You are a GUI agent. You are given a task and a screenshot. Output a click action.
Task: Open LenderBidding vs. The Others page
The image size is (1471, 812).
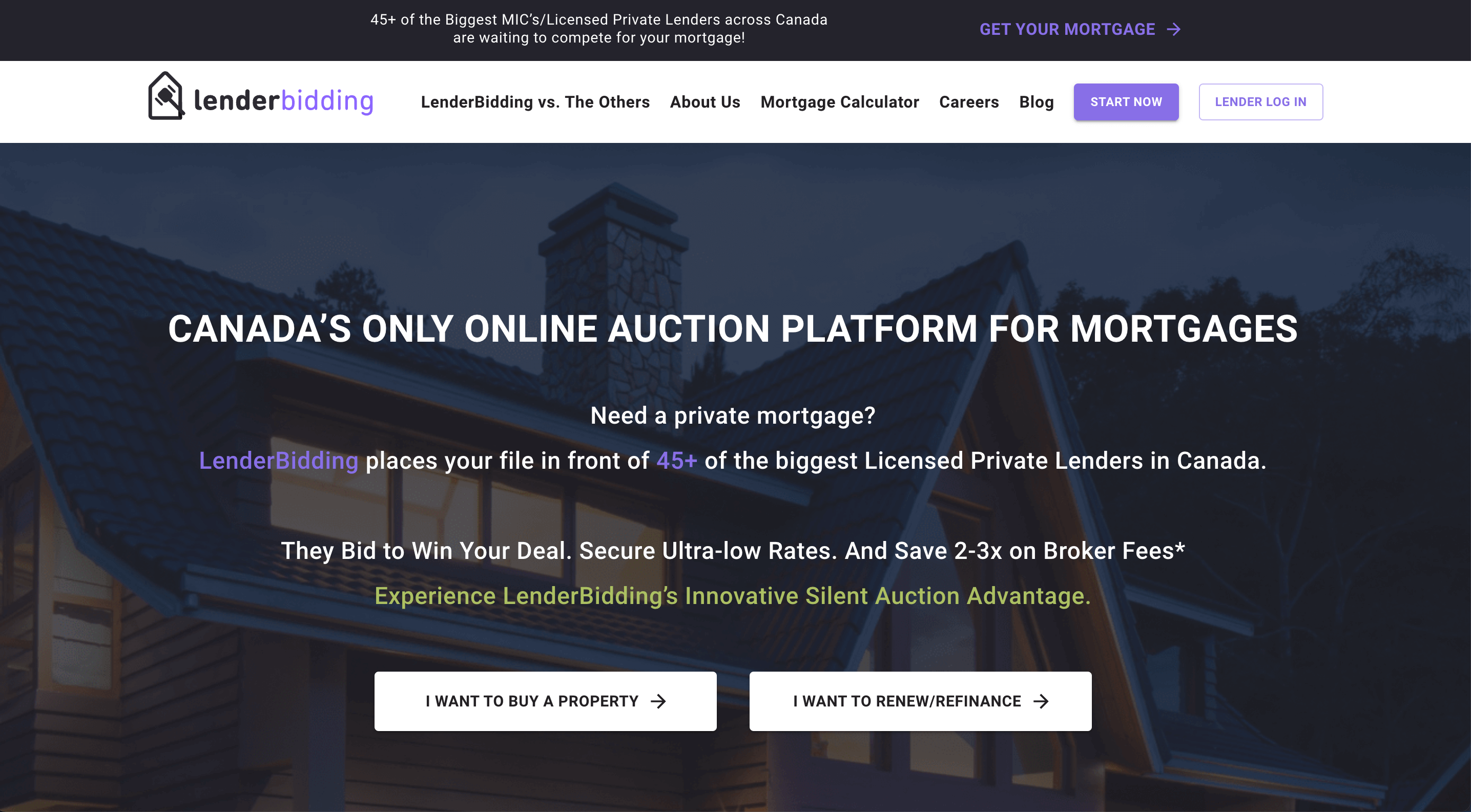tap(535, 101)
